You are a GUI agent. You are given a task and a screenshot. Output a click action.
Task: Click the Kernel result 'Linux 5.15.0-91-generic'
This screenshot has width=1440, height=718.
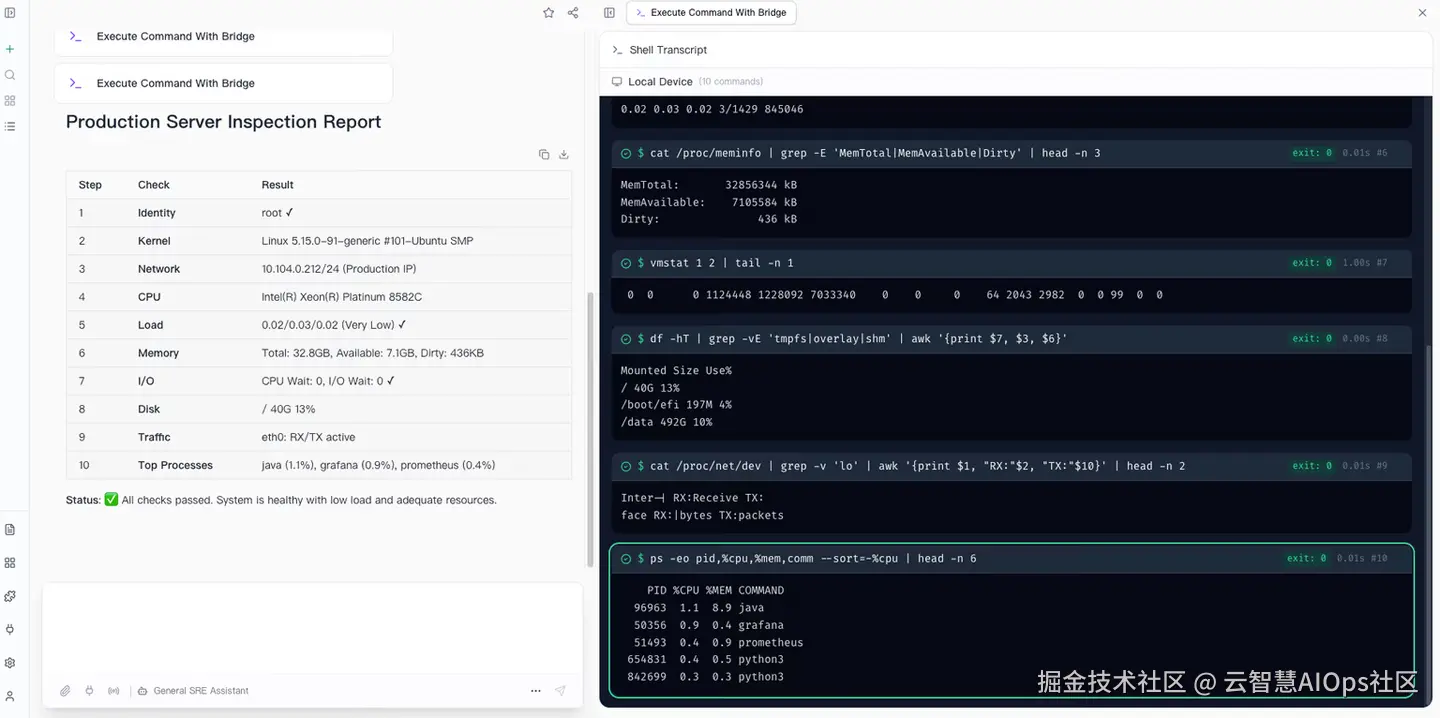(368, 241)
